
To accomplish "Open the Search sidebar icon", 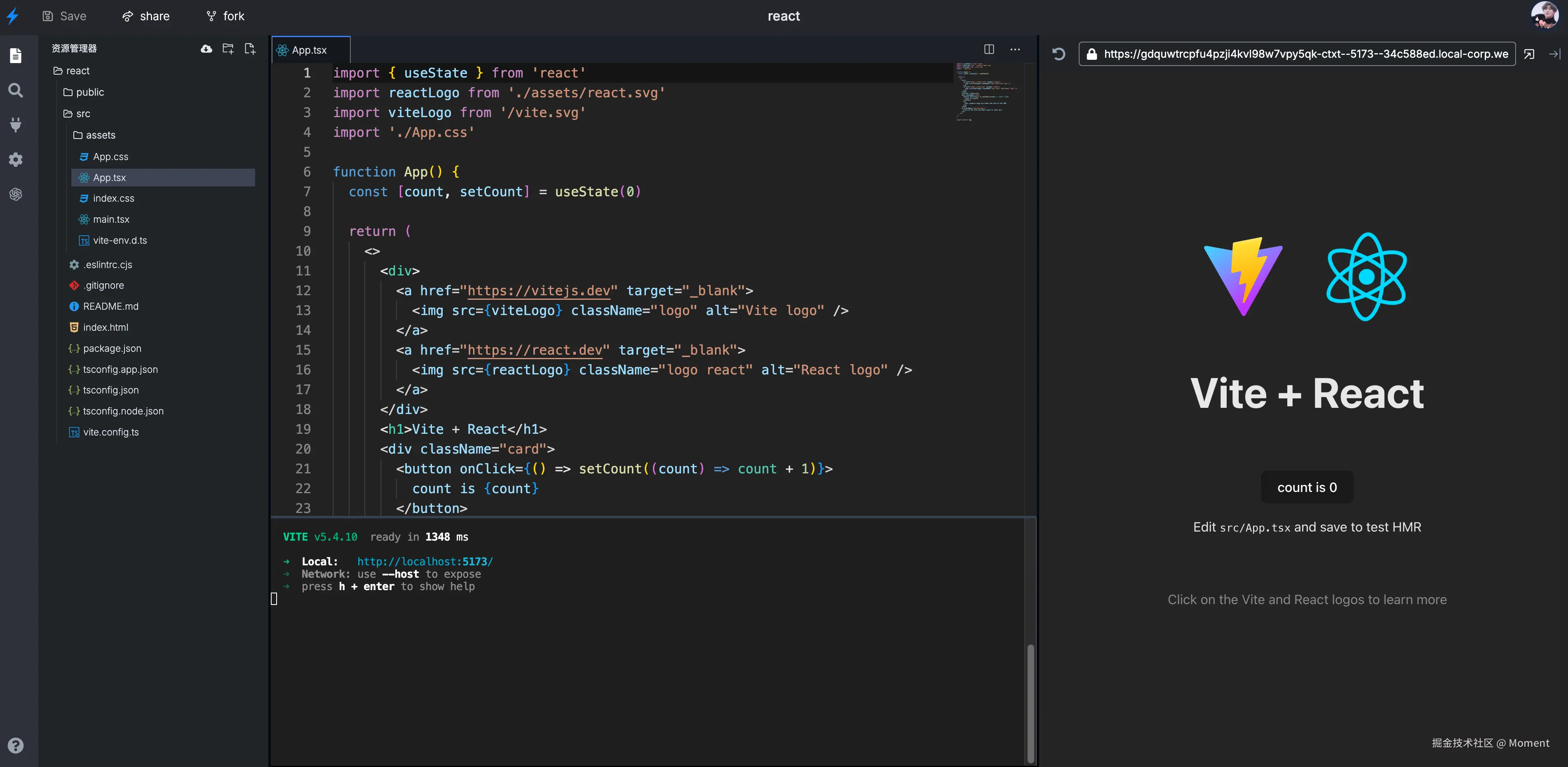I will point(16,91).
